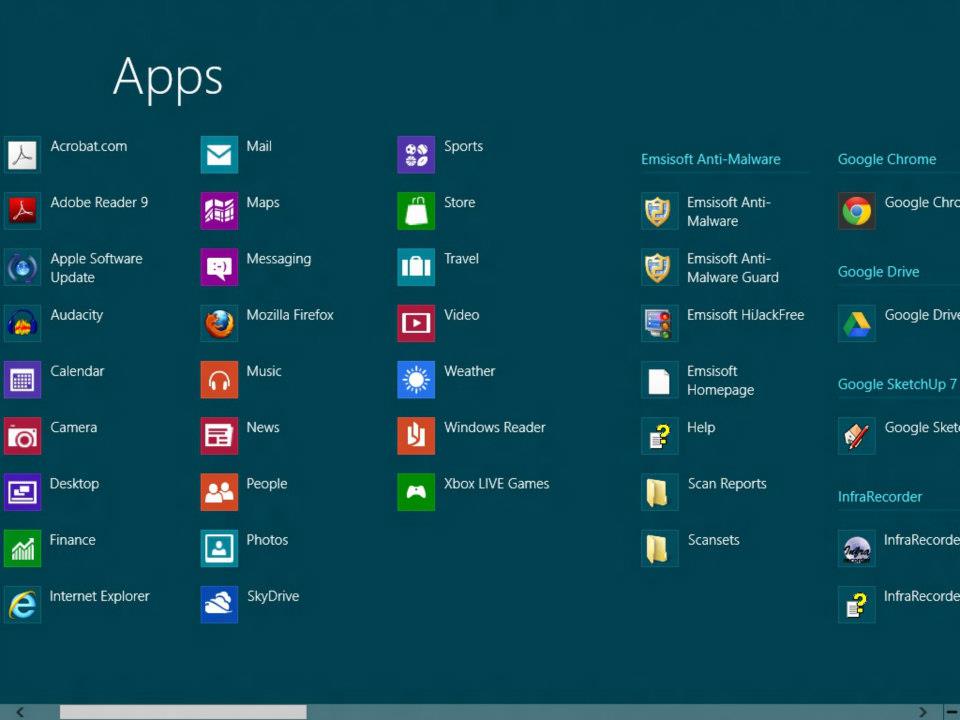Launch Mozilla Firefox from its icon
The width and height of the screenshot is (960, 720).
coord(219,324)
